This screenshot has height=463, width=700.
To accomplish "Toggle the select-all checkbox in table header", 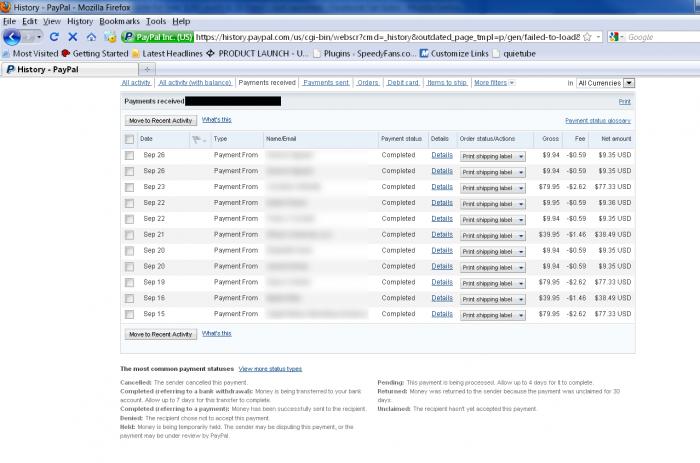I will (129, 139).
